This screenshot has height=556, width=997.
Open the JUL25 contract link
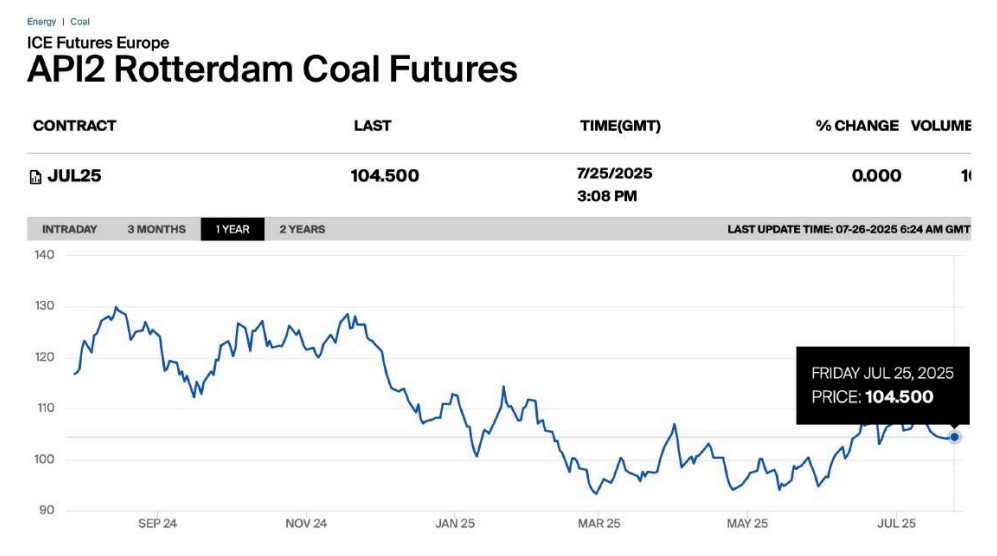pyautogui.click(x=74, y=176)
